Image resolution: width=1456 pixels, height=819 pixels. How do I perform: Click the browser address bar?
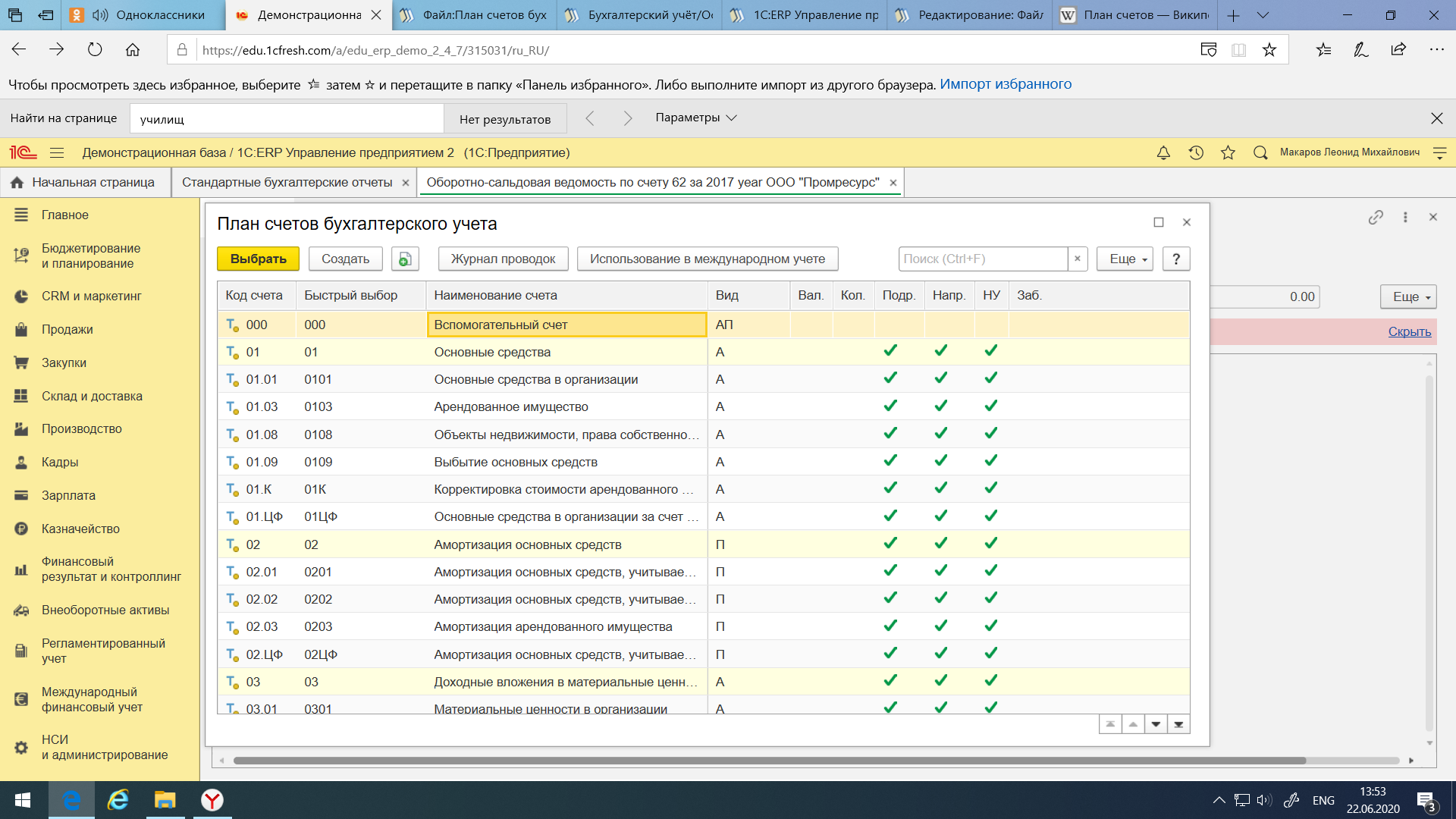682,50
